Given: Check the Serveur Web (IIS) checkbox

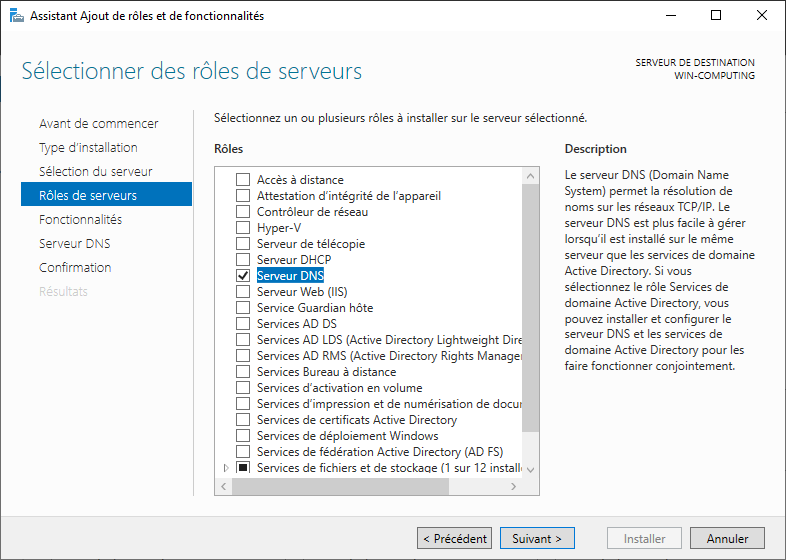Looking at the screenshot, I should coord(242,291).
